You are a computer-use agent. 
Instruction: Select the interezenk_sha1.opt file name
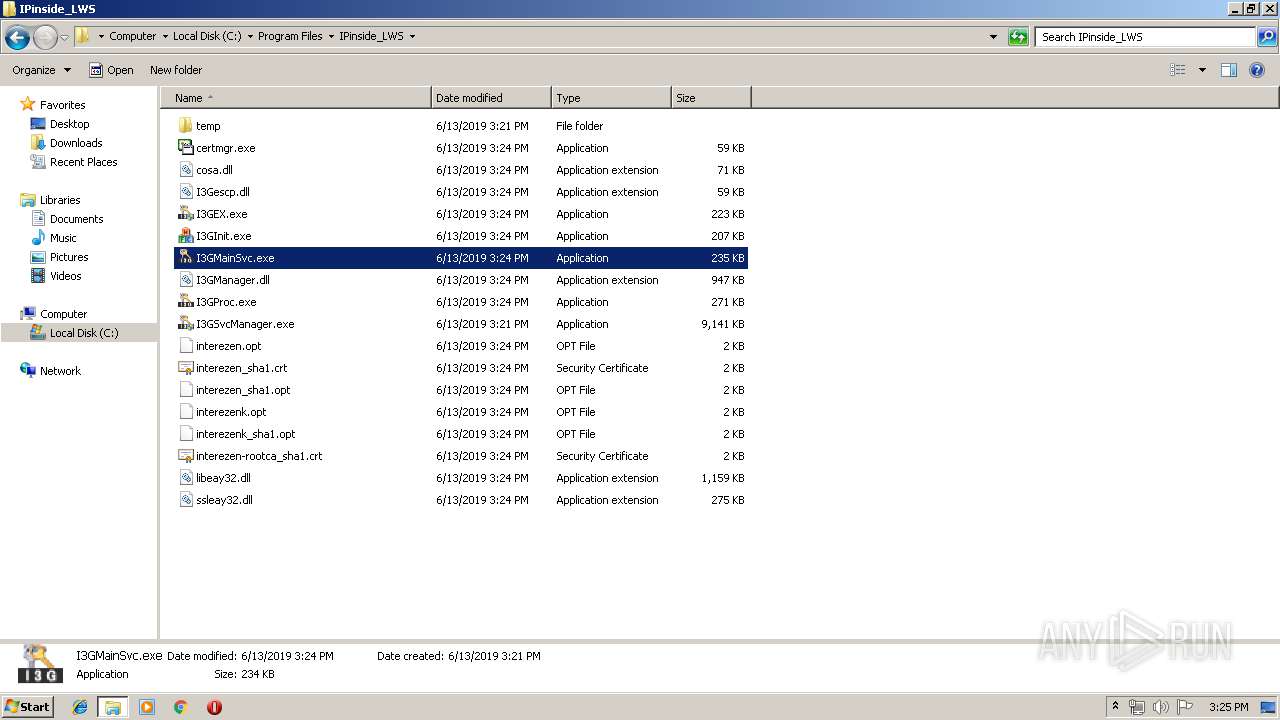click(x=246, y=434)
